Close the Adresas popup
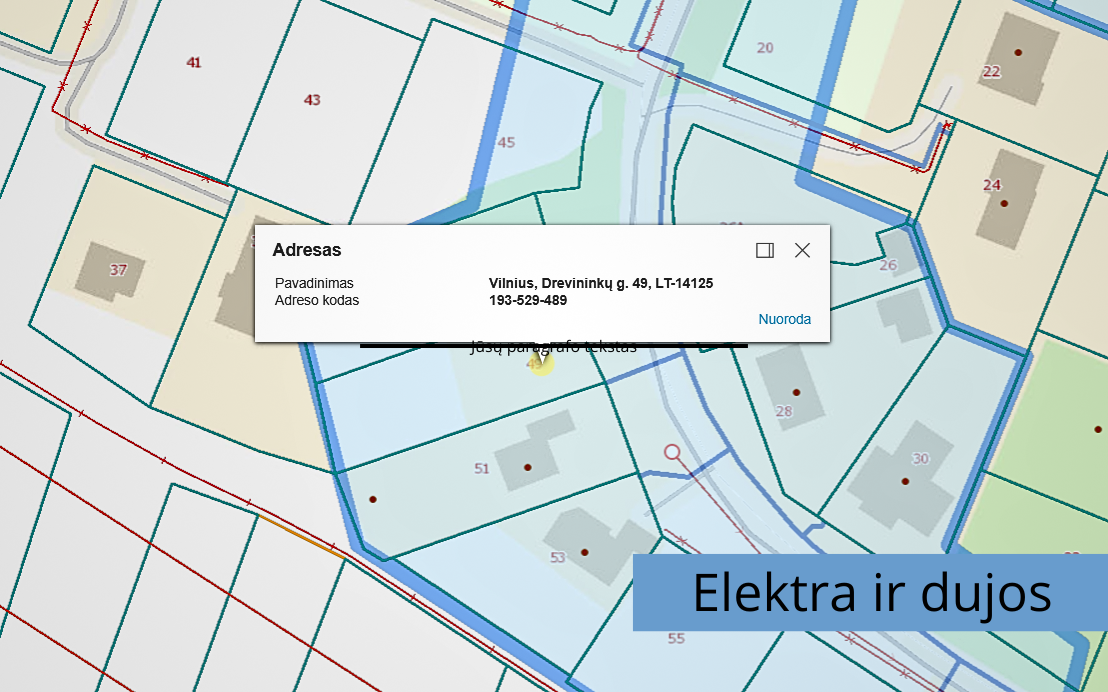The image size is (1108, 692). (x=802, y=250)
